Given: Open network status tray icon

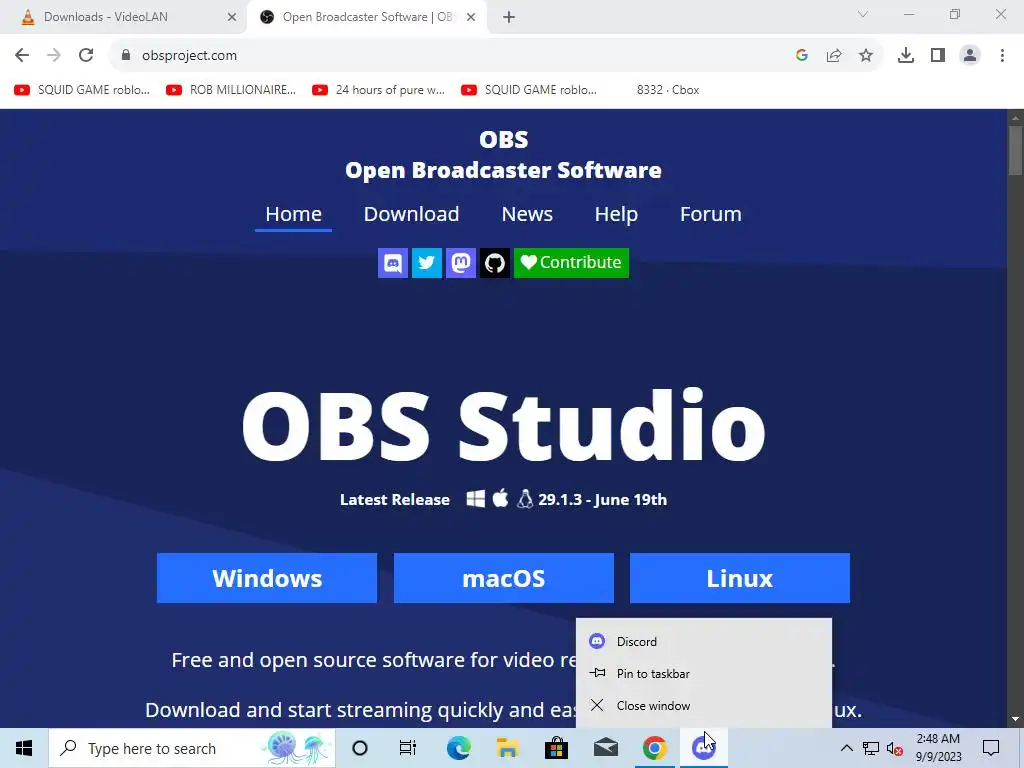Looking at the screenshot, I should point(871,748).
